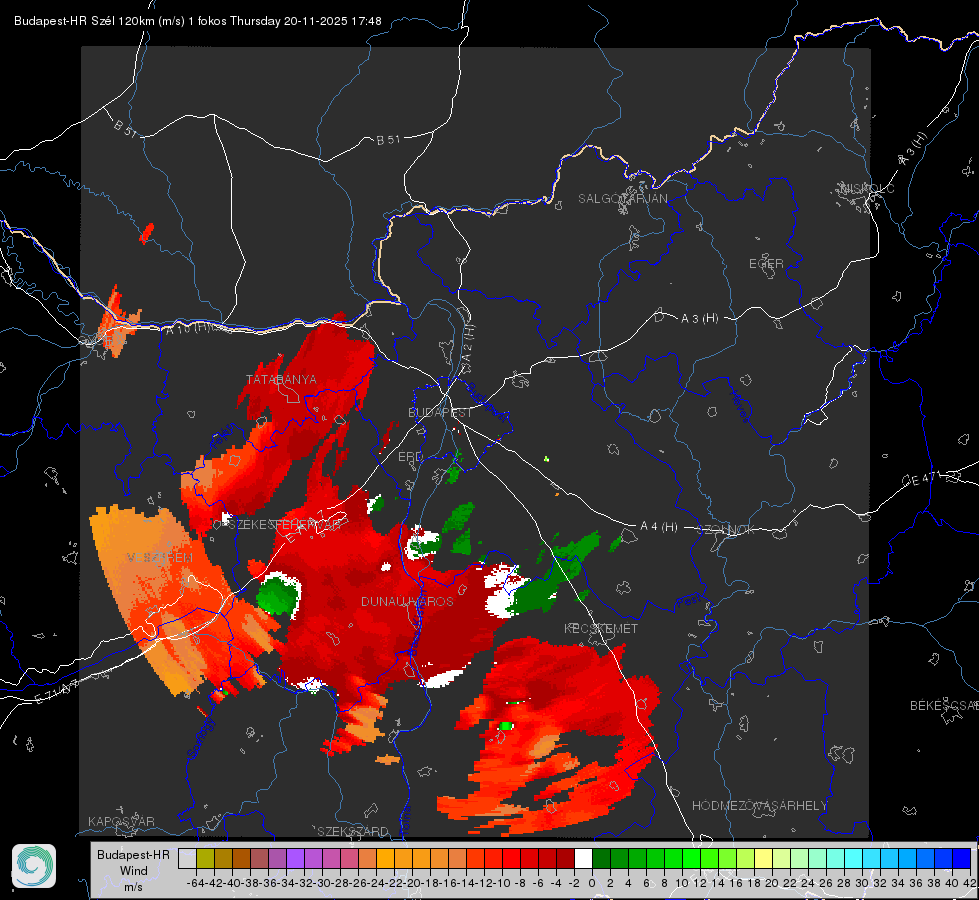The height and width of the screenshot is (900, 979).
Task: Click the HODMEZOVASARHELY city label
Action: [x=759, y=806]
